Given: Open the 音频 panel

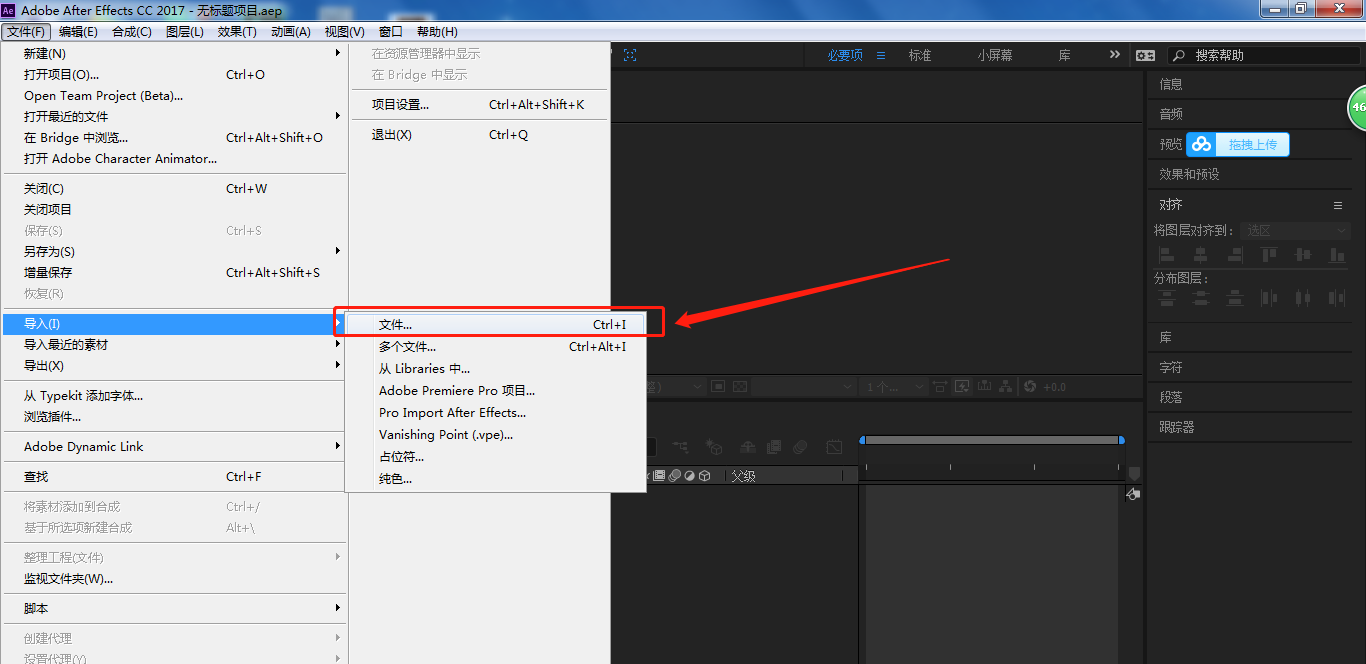Looking at the screenshot, I should (1171, 115).
